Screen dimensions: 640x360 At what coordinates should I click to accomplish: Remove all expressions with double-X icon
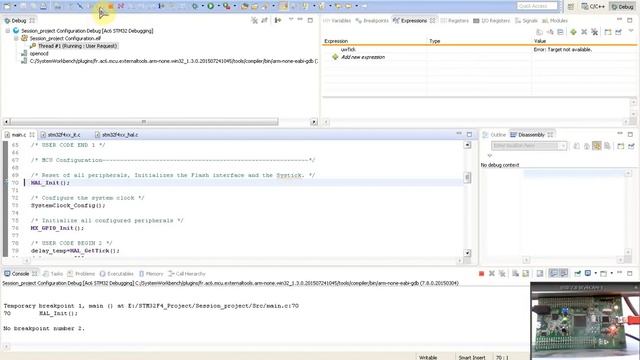594,32
